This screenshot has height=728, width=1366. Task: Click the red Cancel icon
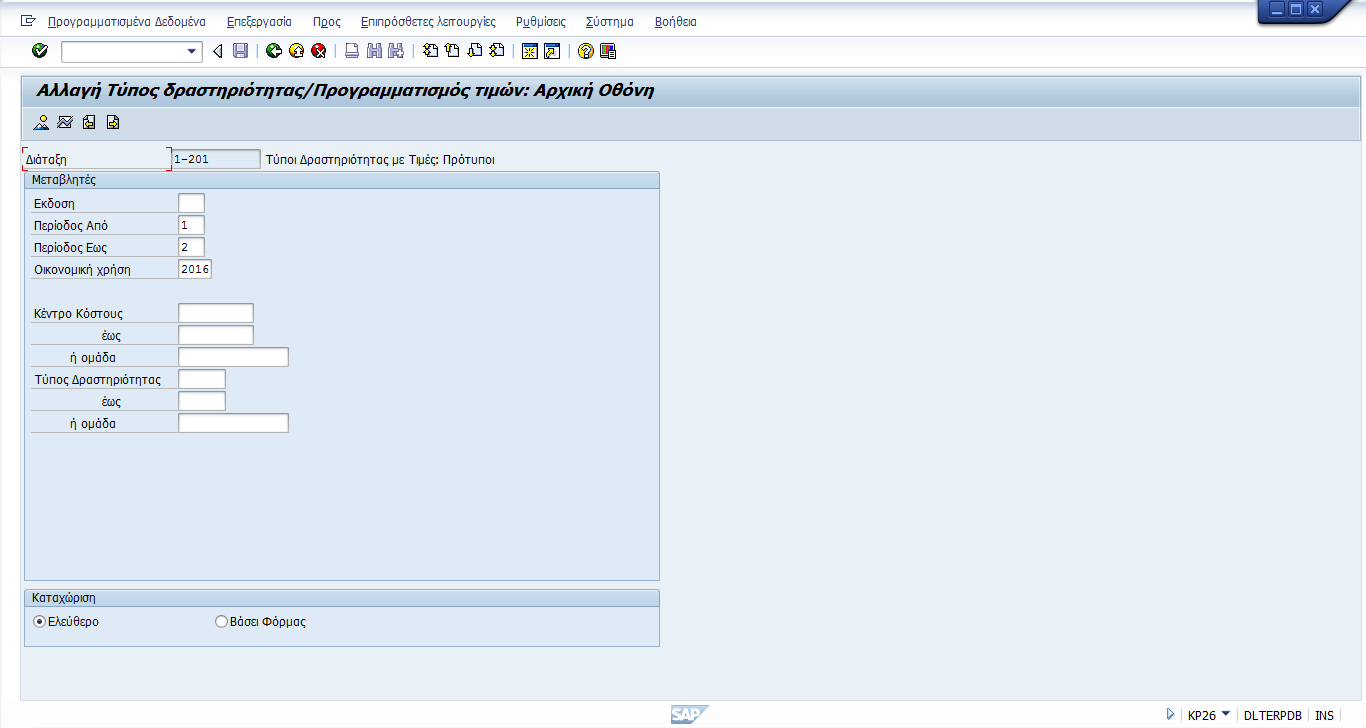click(319, 51)
